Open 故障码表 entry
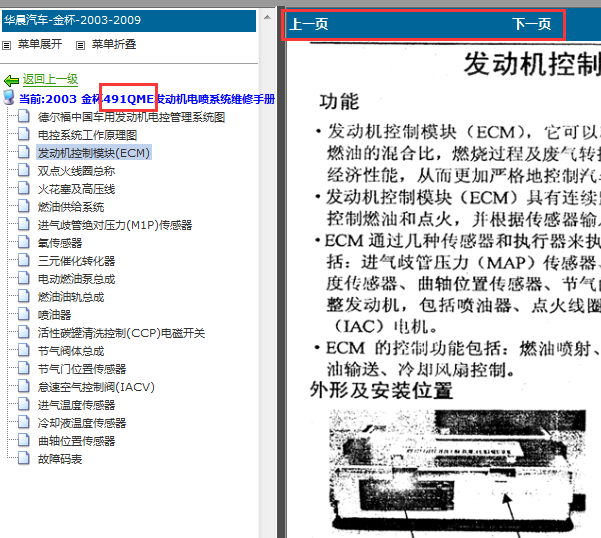Image resolution: width=601 pixels, height=538 pixels. pos(60,459)
